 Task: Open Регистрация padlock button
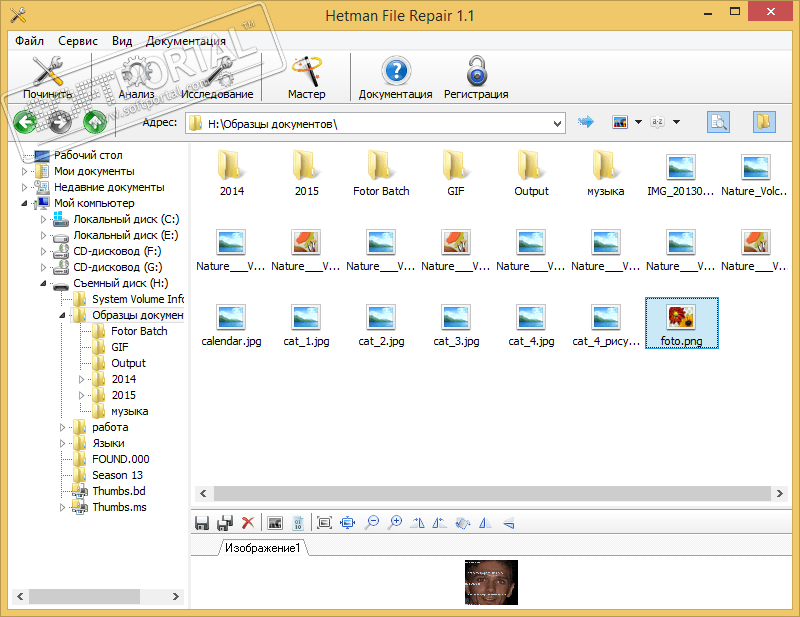pos(476,78)
